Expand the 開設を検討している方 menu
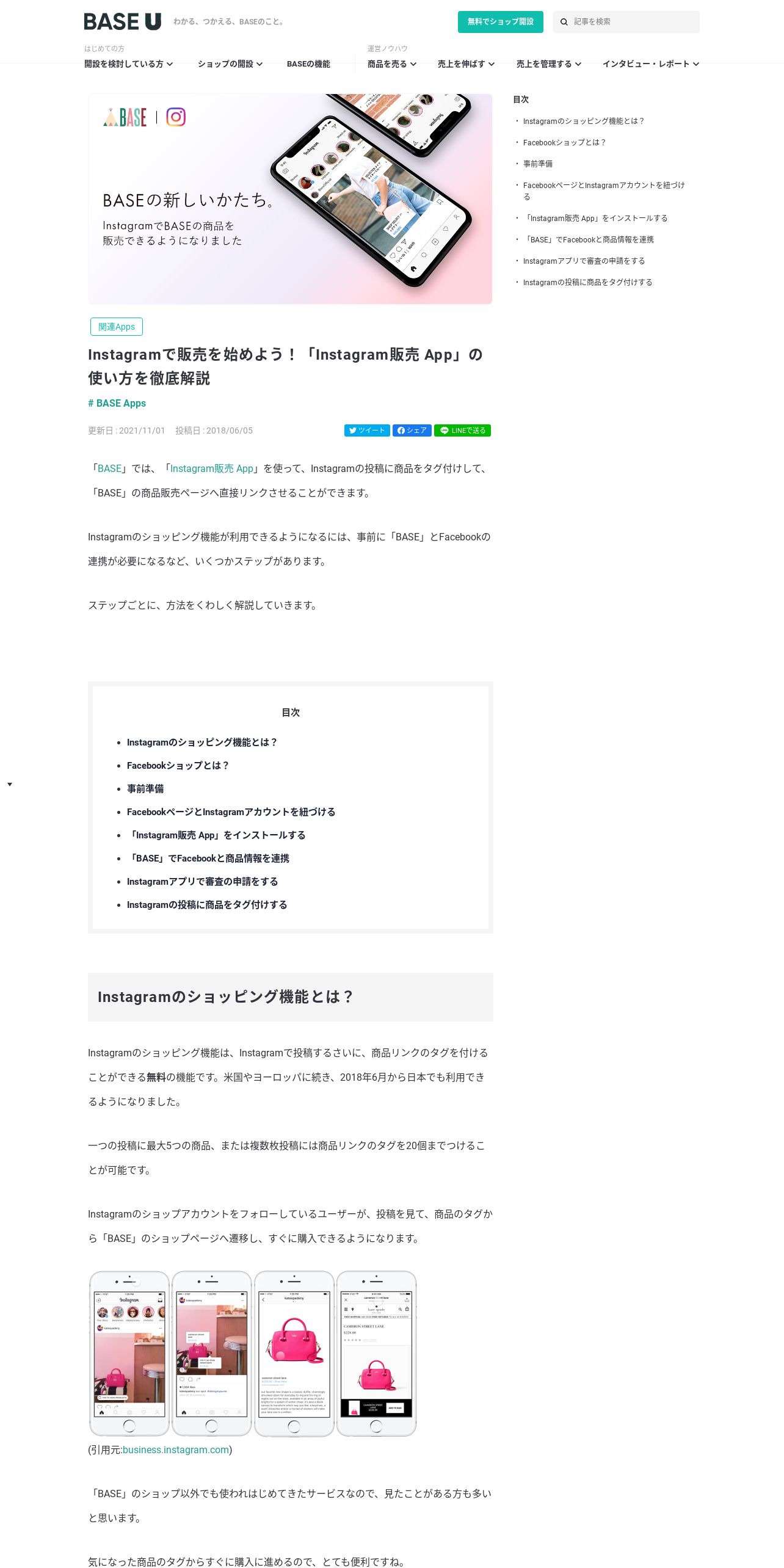Viewport: 784px width, 1568px height. (x=129, y=64)
